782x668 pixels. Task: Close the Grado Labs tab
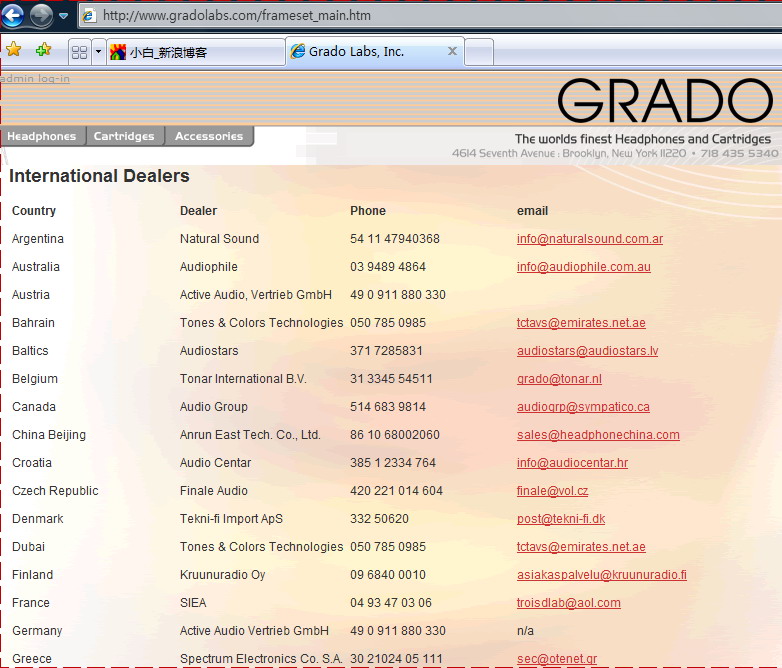(x=452, y=51)
